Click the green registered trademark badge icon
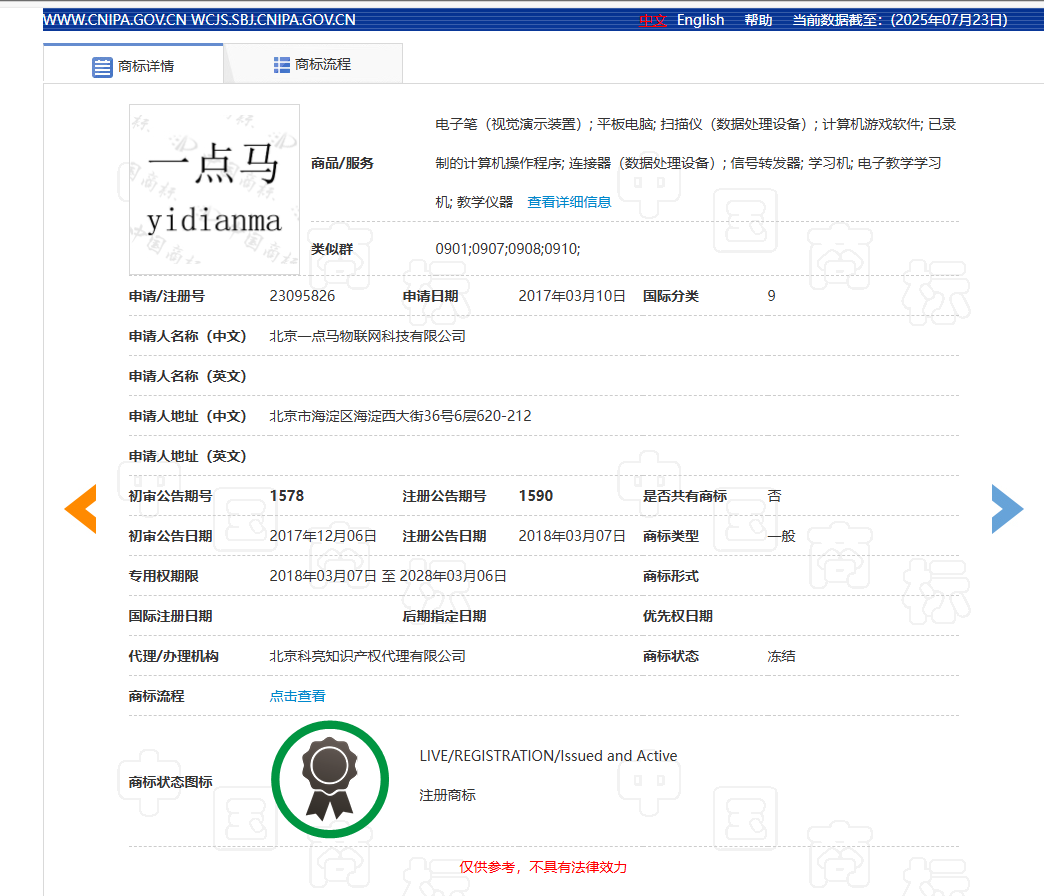The width and height of the screenshot is (1044, 896). click(329, 779)
